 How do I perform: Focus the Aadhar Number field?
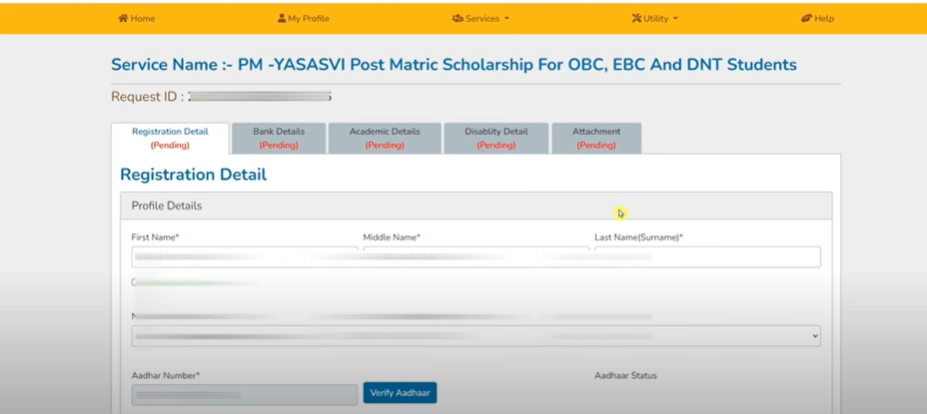245,394
